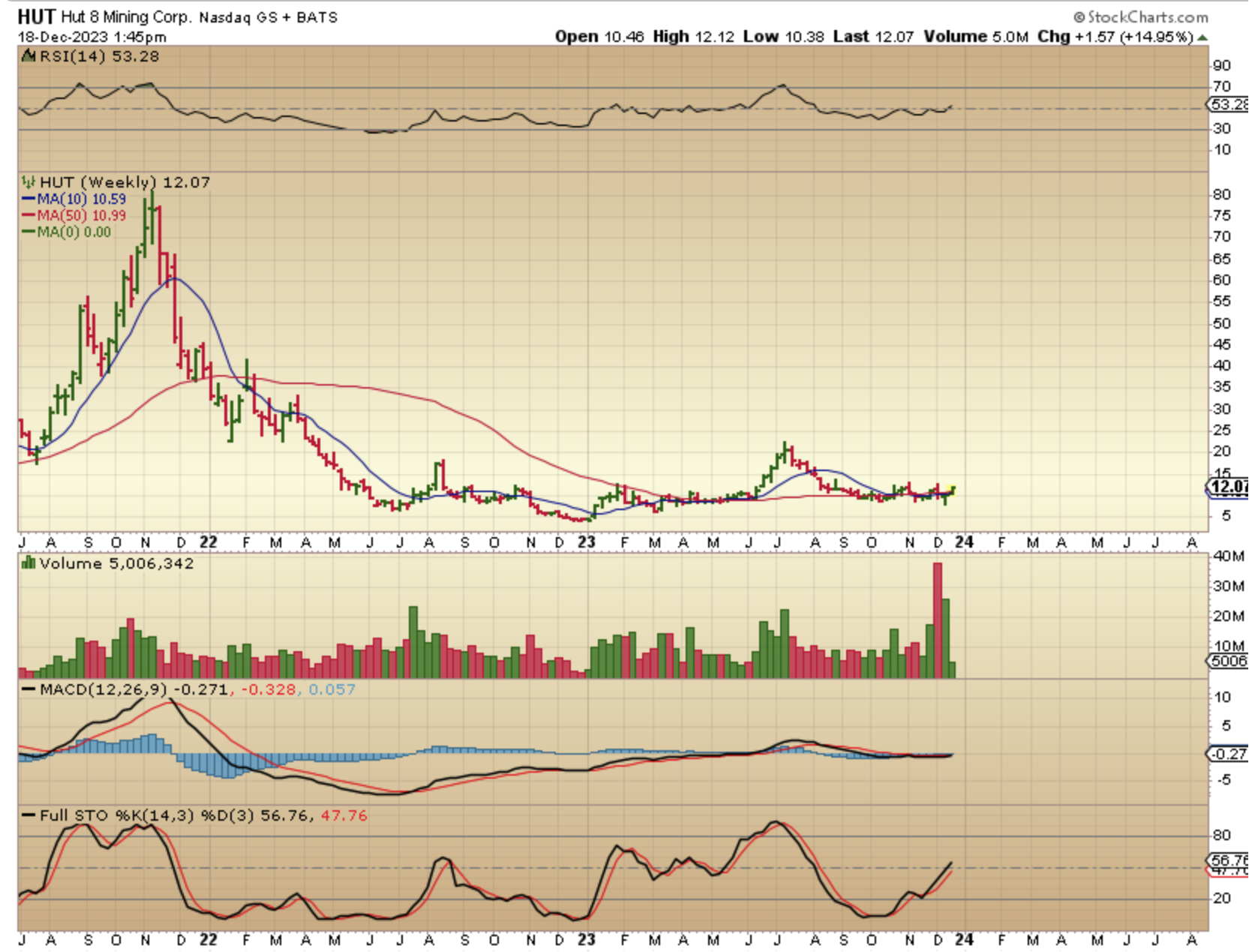
Task: Click the "Last 12.07" quote value
Action: tap(873, 37)
